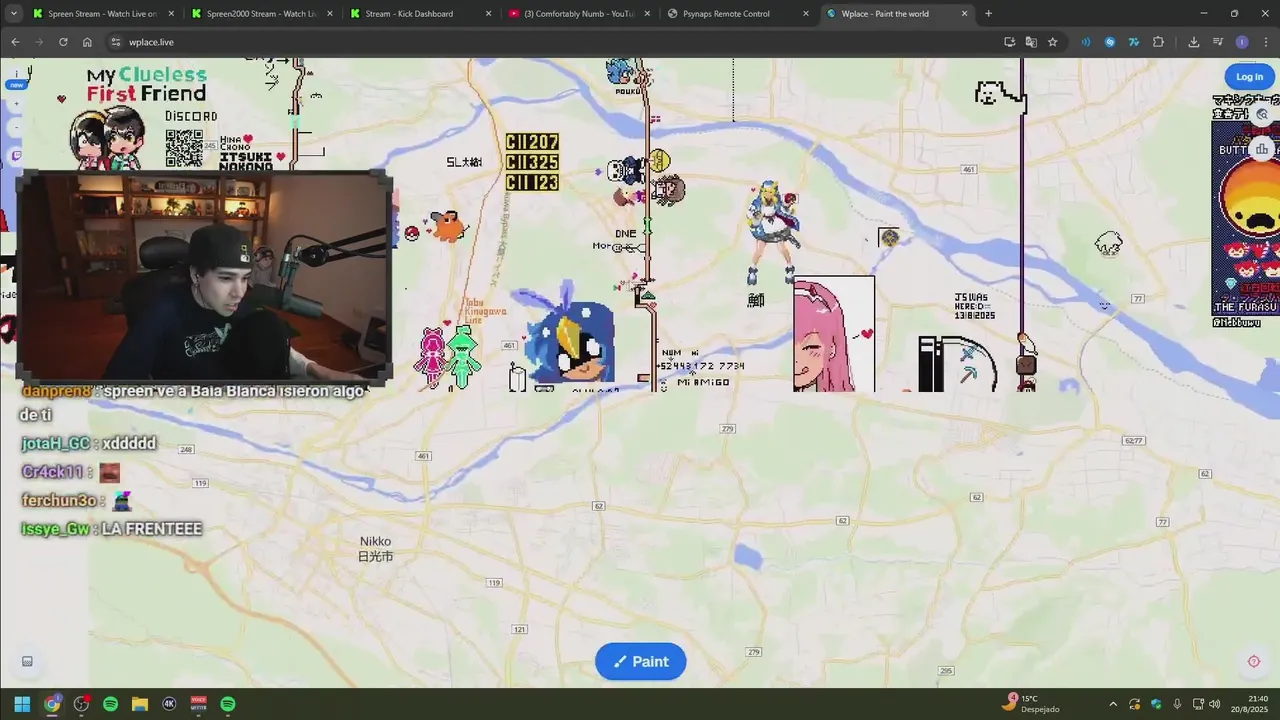The height and width of the screenshot is (720, 1280).
Task: Open a new browser tab
Action: point(988,14)
